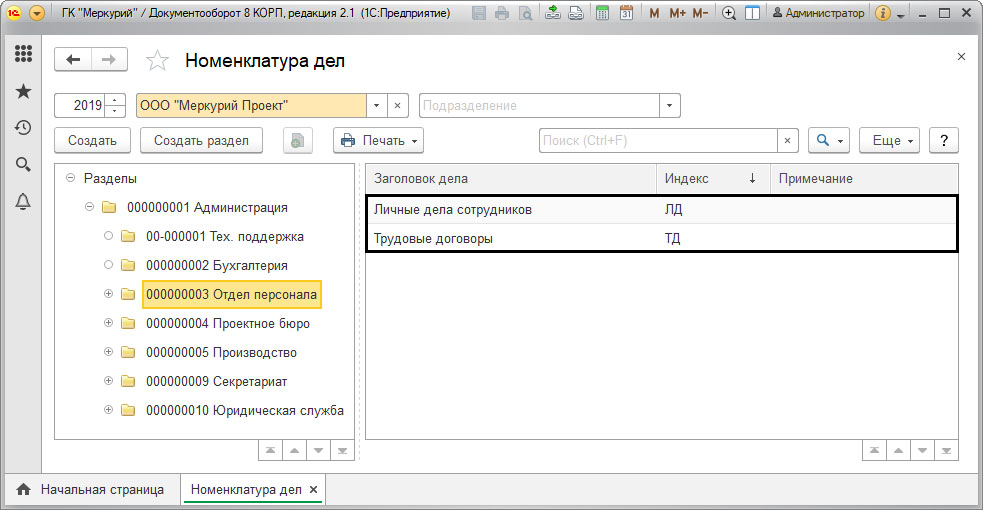The width and height of the screenshot is (983, 510).
Task: Expand the Юридическая служба tree node
Action: [x=109, y=410]
